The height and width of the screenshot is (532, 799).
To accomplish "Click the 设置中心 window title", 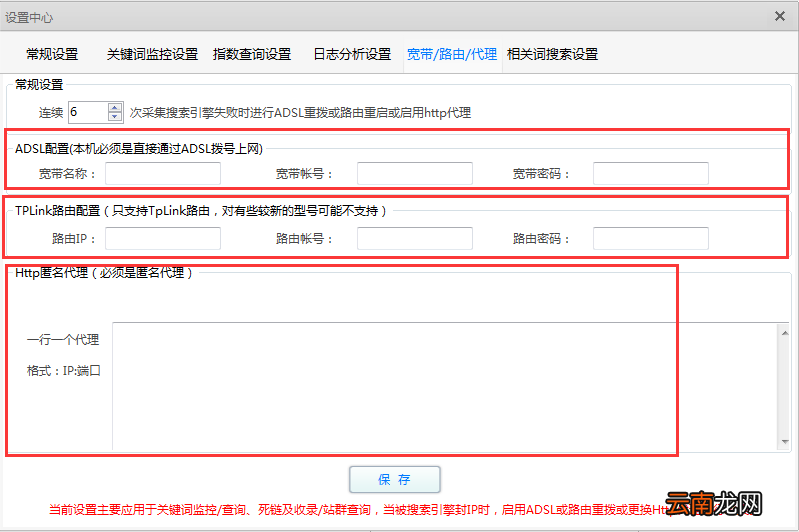I will click(x=29, y=17).
